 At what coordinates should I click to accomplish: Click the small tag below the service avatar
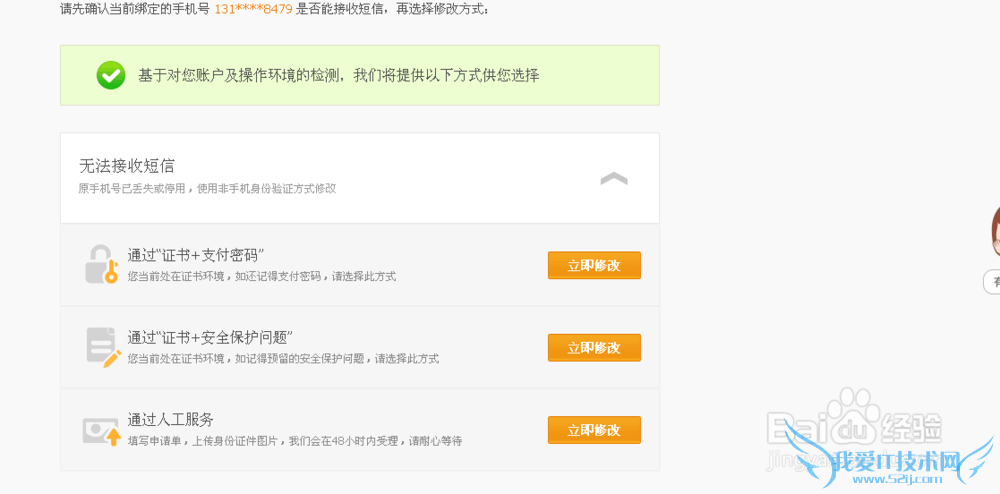(993, 282)
